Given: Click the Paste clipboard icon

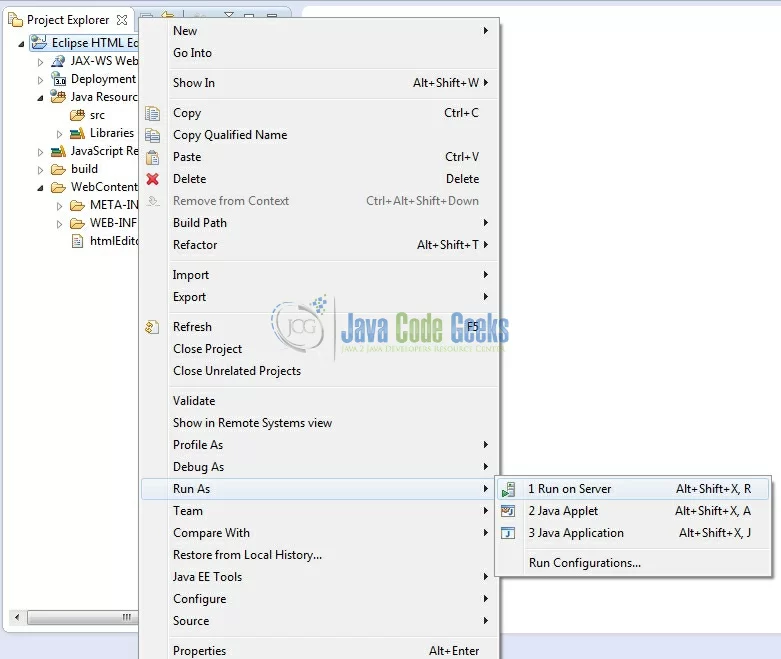Looking at the screenshot, I should point(152,157).
